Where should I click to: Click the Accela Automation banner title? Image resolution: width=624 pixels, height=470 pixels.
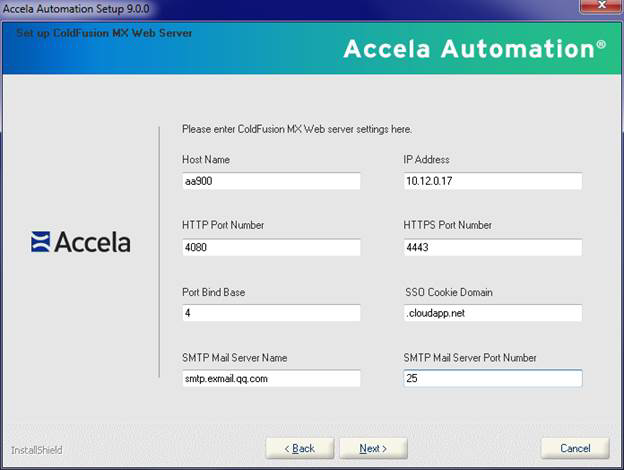(474, 48)
